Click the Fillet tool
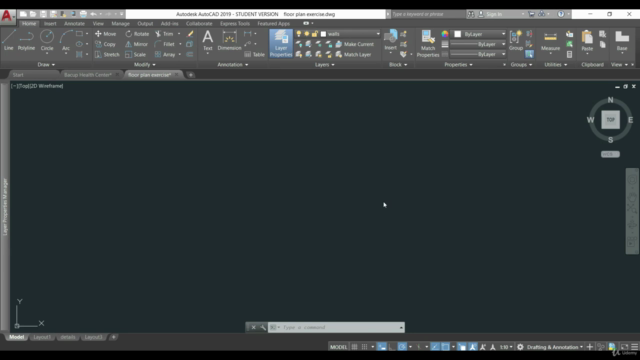The image size is (640, 360). point(165,44)
